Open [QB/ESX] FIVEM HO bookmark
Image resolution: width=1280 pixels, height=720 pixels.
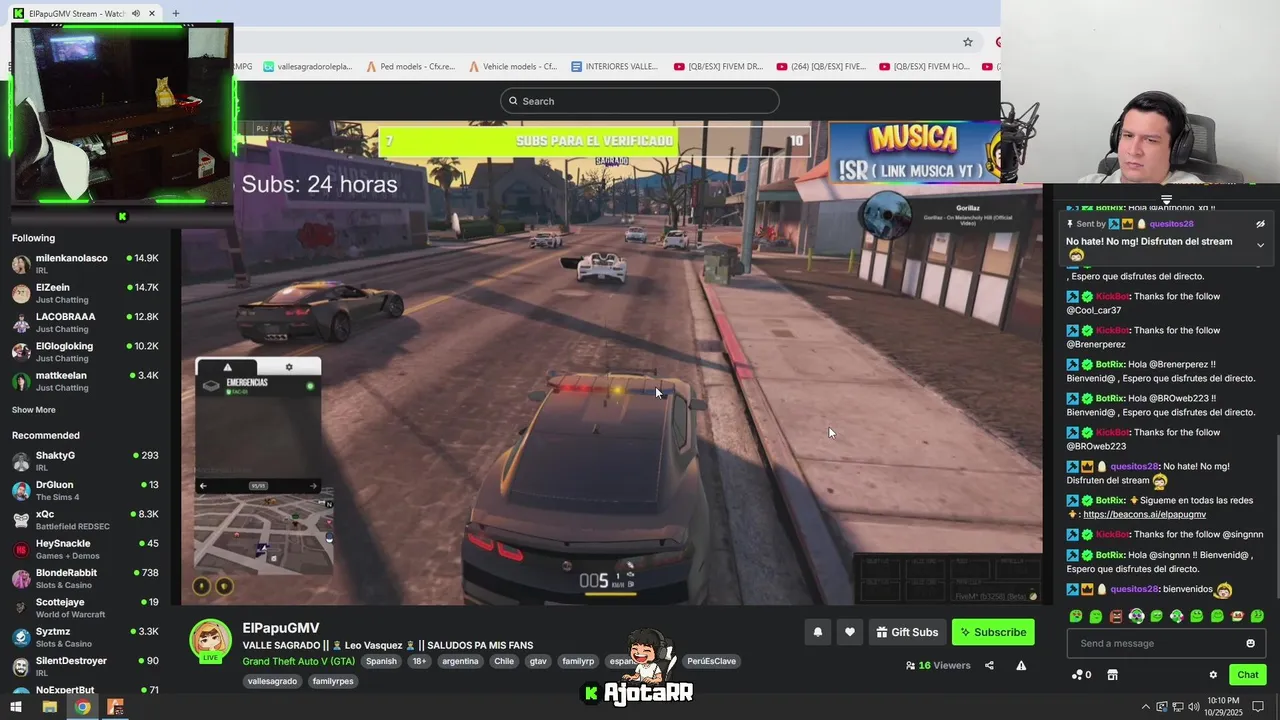click(x=924, y=67)
